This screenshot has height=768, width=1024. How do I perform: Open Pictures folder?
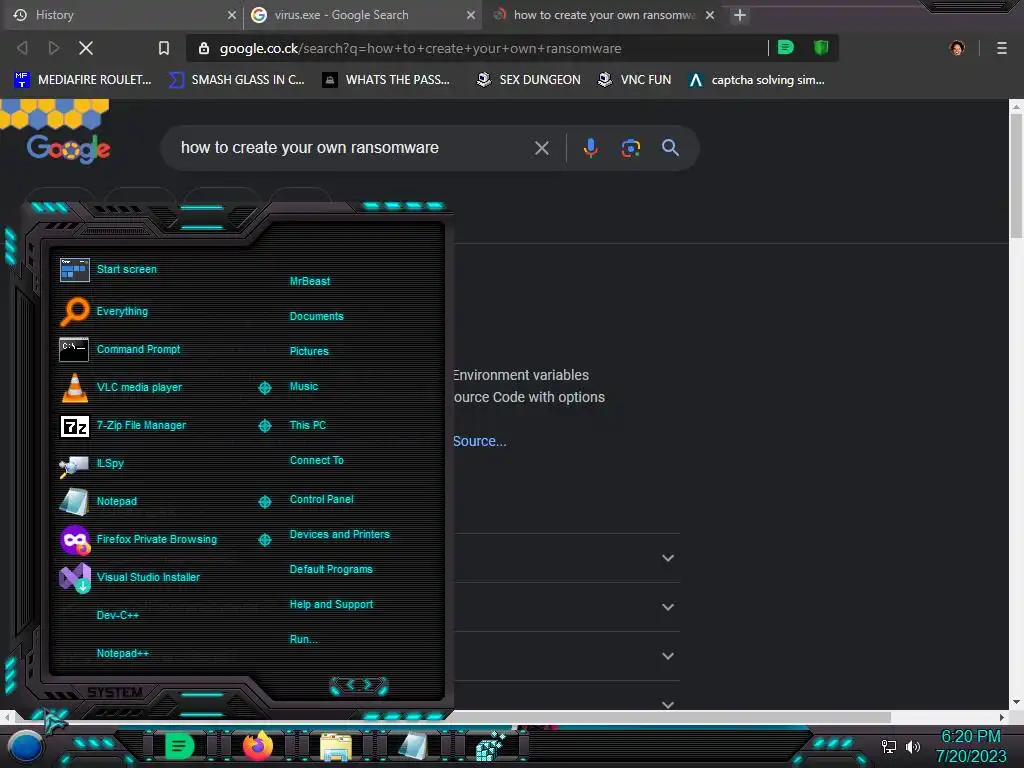(x=309, y=351)
